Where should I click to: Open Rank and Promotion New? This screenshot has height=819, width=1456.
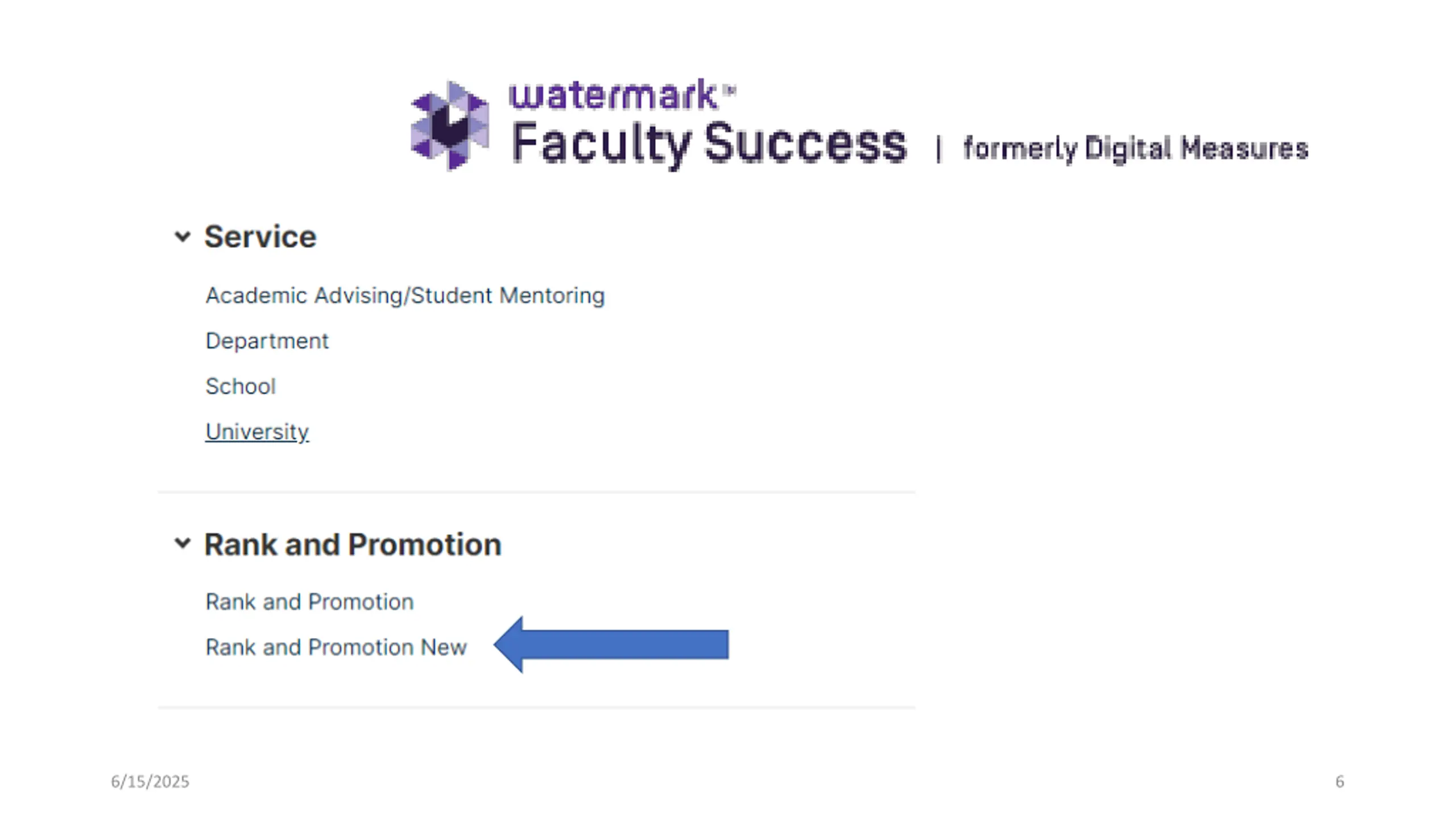click(x=336, y=647)
